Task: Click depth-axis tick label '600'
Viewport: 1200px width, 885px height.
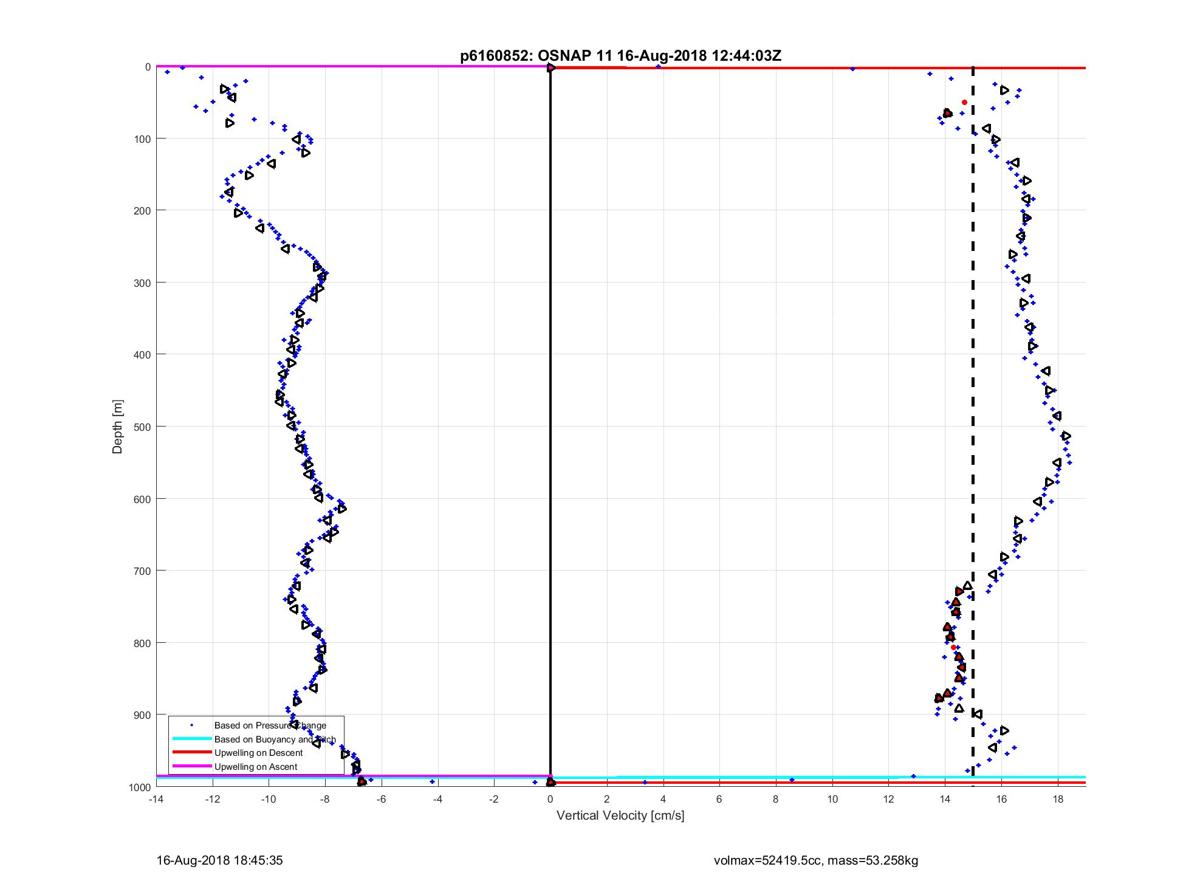Action: coord(141,498)
